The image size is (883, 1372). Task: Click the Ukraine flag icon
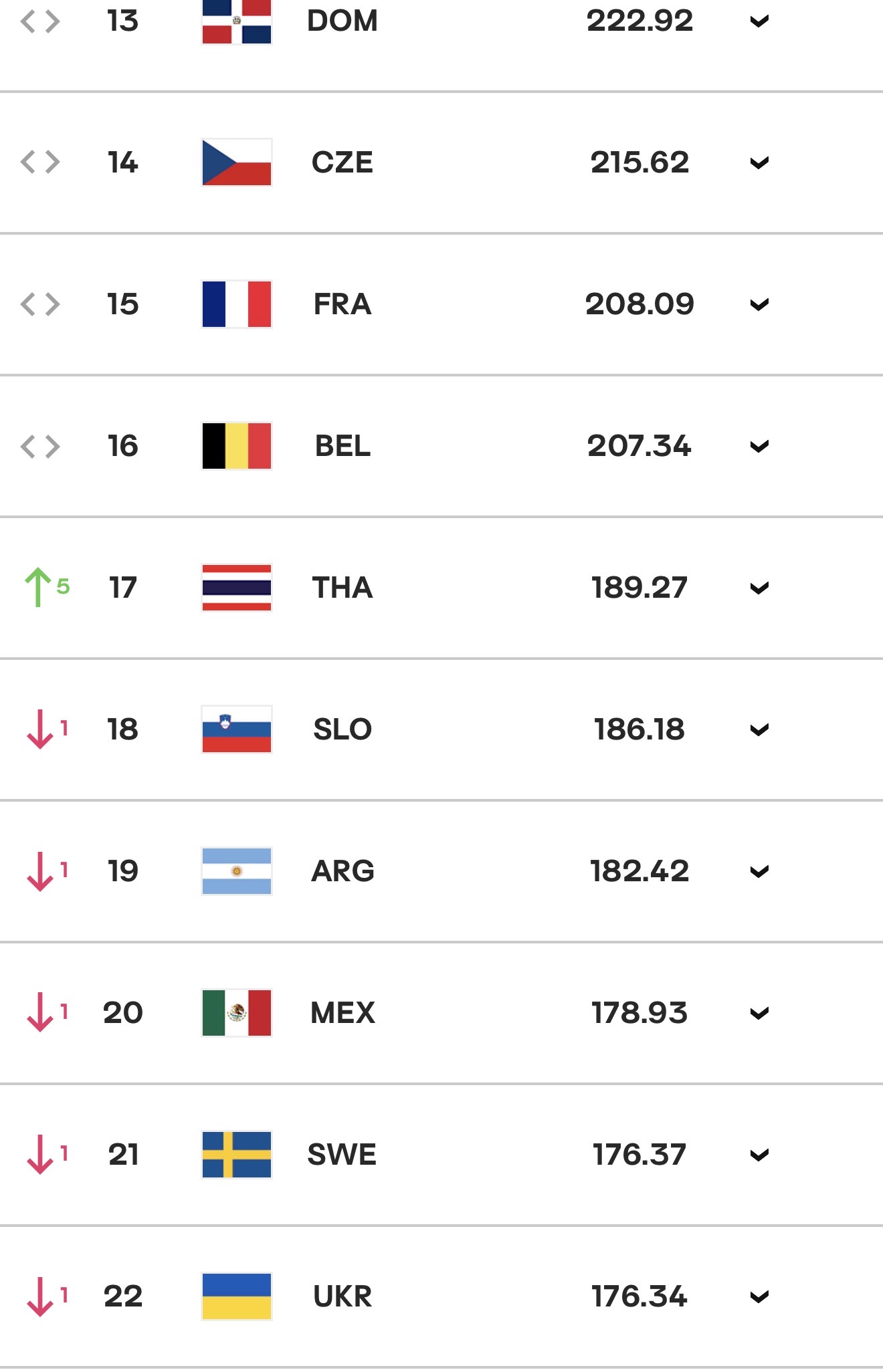(237, 1296)
